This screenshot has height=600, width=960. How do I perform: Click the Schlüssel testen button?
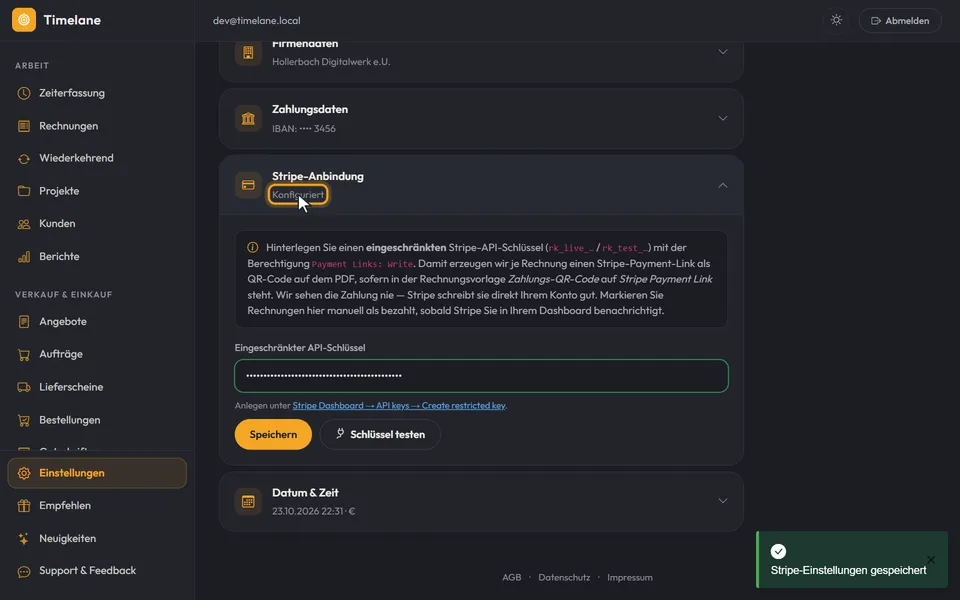[x=380, y=435]
